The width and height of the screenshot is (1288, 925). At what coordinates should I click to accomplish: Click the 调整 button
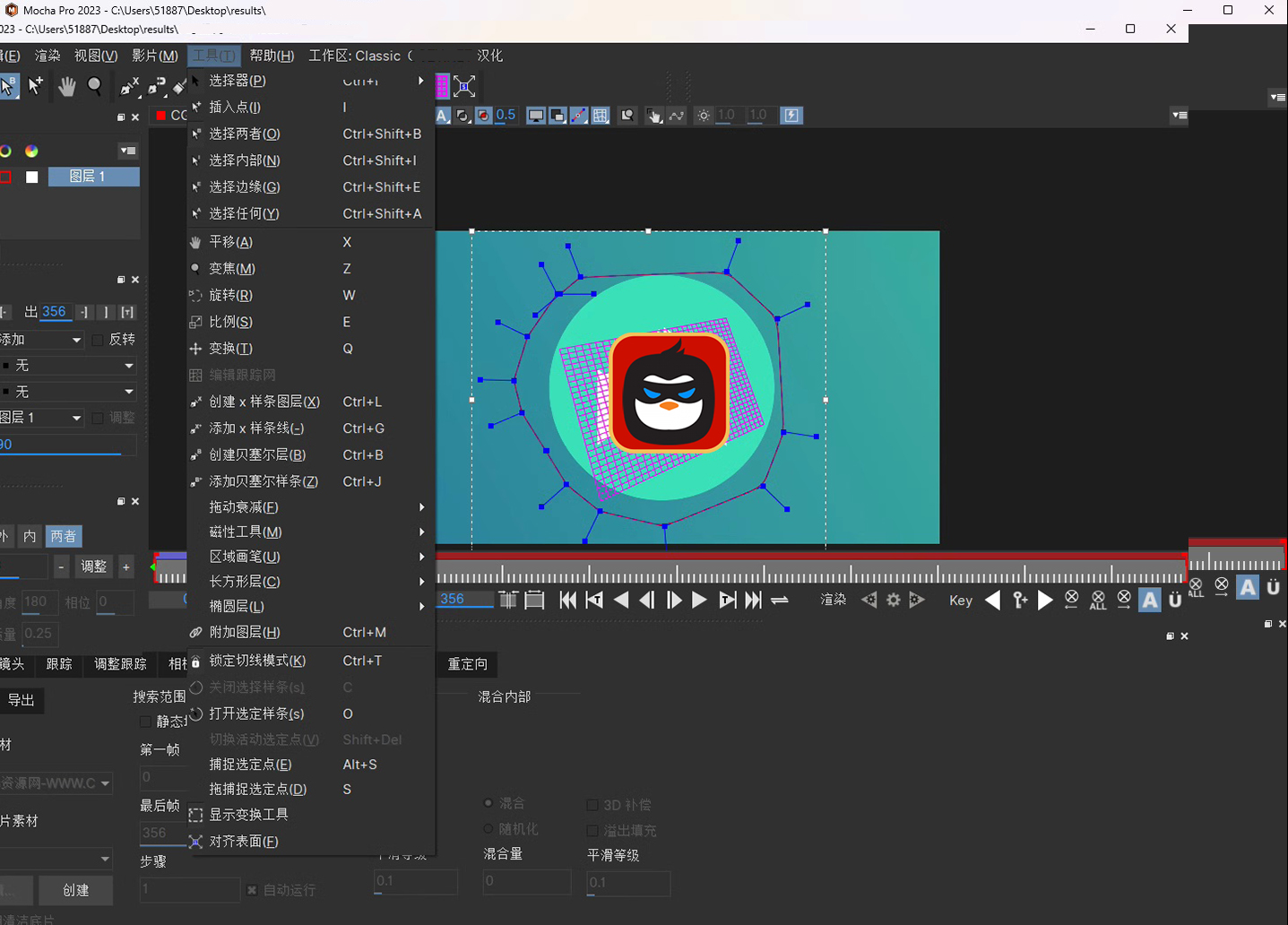coord(94,566)
